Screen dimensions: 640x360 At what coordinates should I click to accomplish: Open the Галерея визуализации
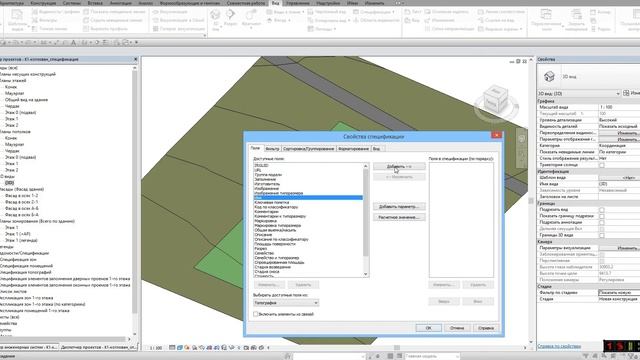click(179, 29)
